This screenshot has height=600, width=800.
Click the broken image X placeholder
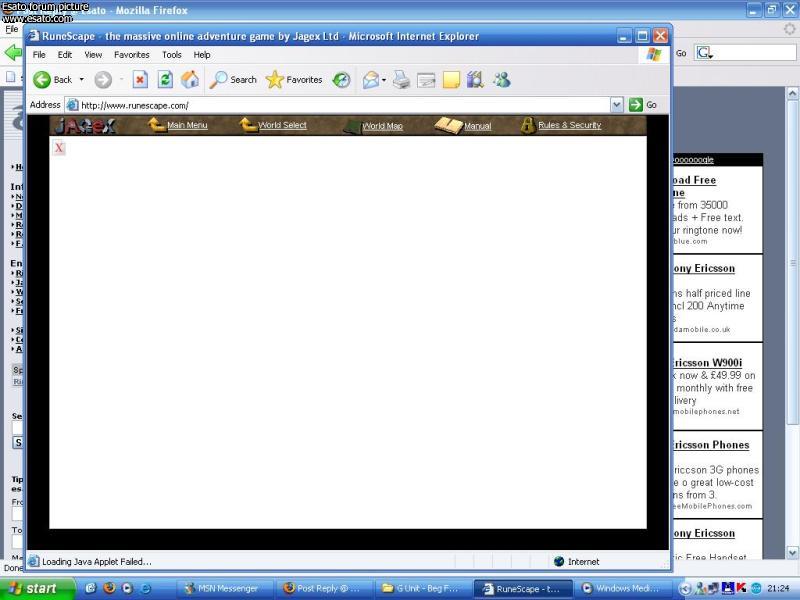pyautogui.click(x=59, y=148)
